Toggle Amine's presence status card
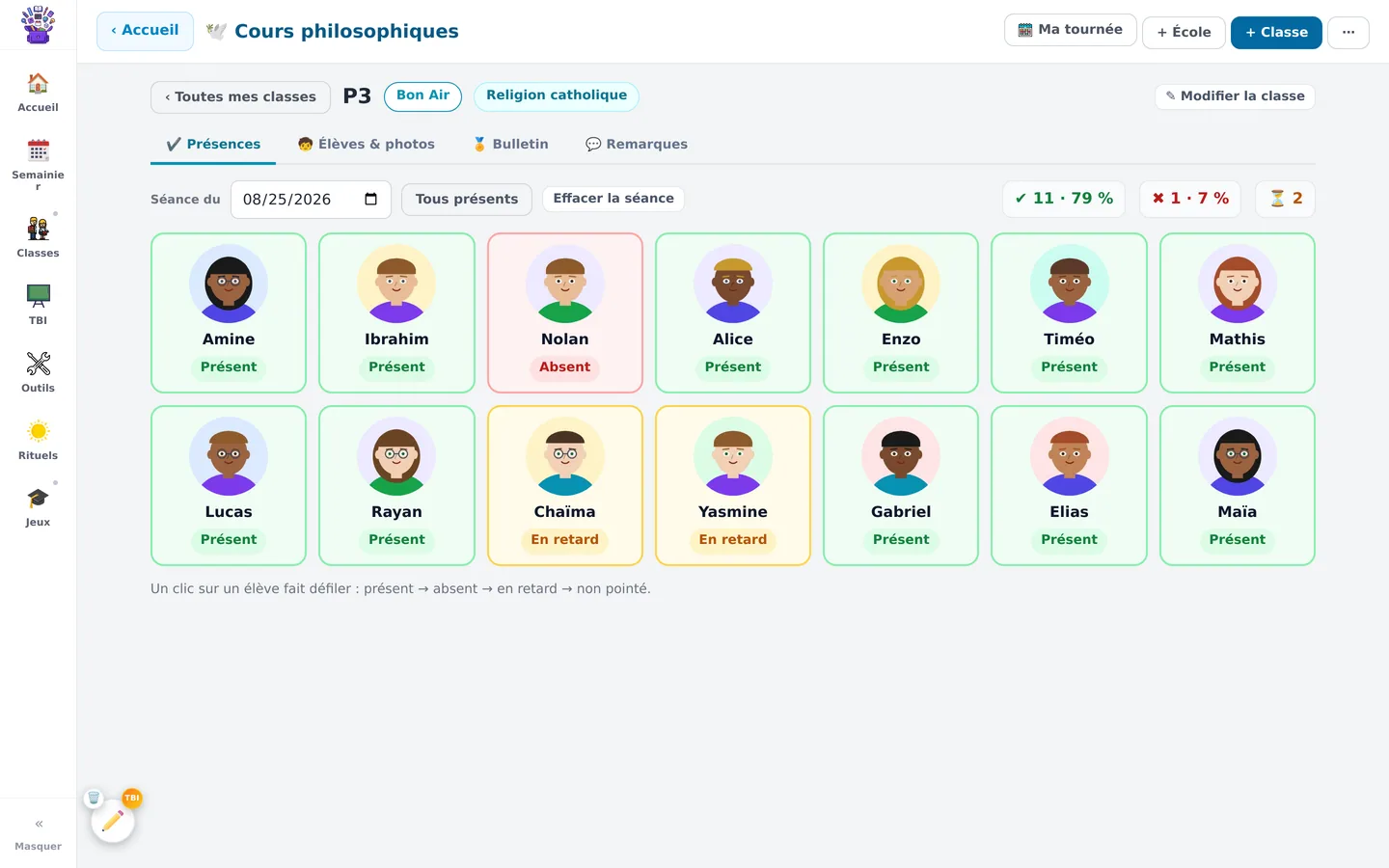This screenshot has height=868, width=1389. pos(229,312)
